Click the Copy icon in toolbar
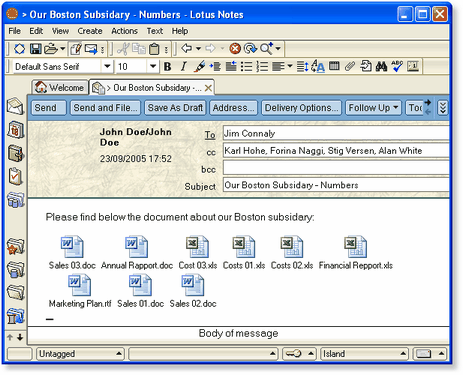463x375 pixels. point(139,49)
